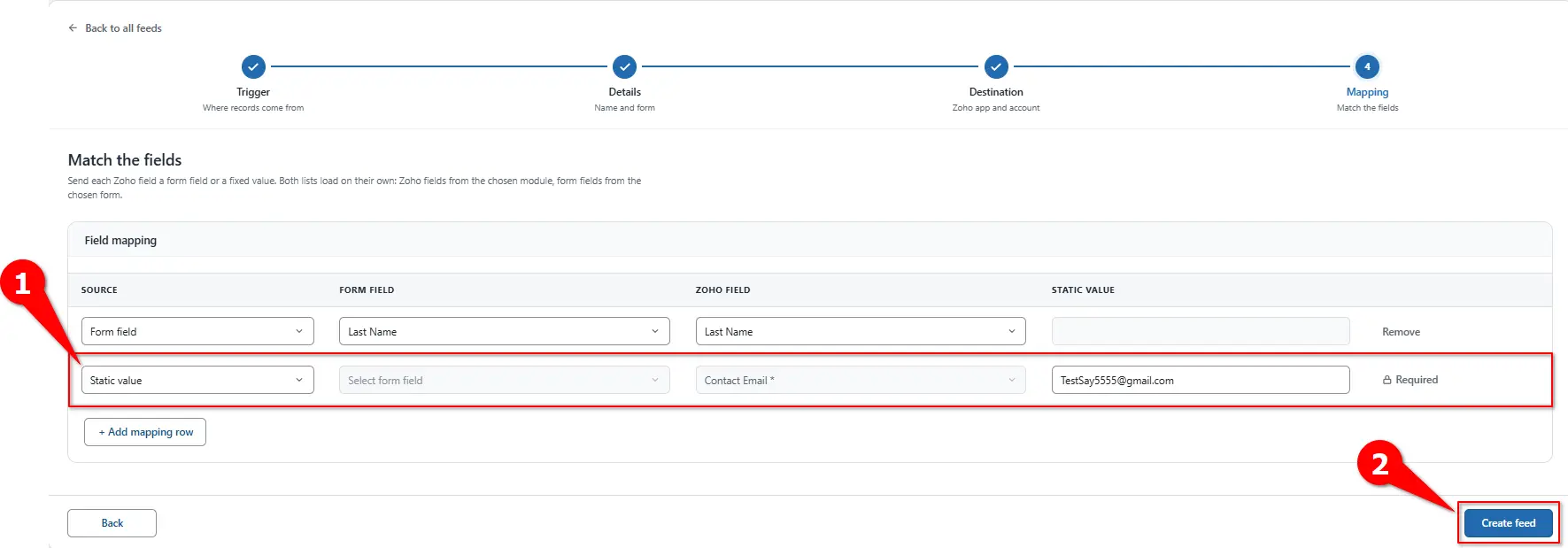The image size is (1568, 548).
Task: Click the ZOHO FIELD column header
Action: [x=722, y=290]
